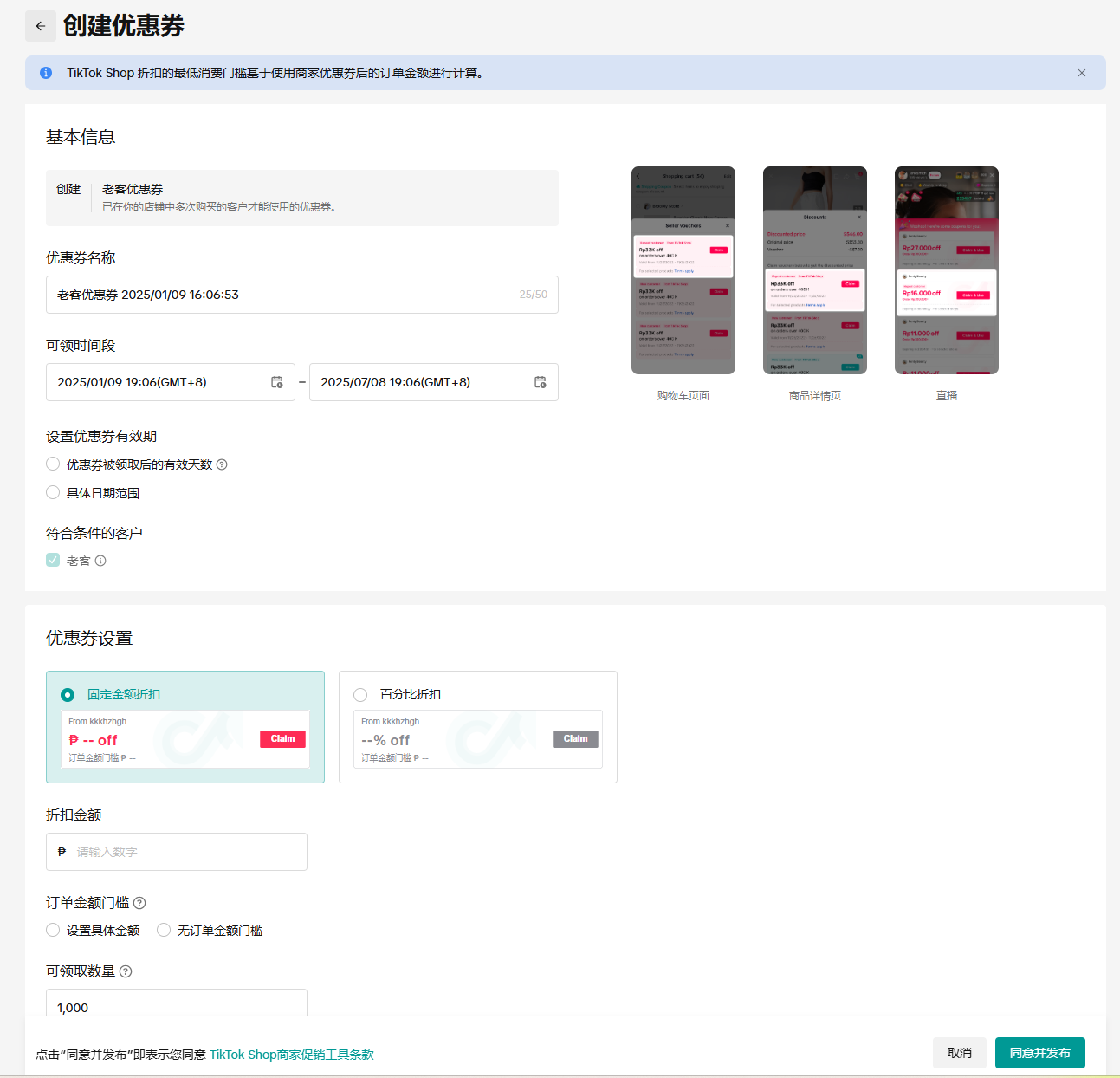
Task: Dismiss the TikTok Shop info banner
Action: (1081, 73)
